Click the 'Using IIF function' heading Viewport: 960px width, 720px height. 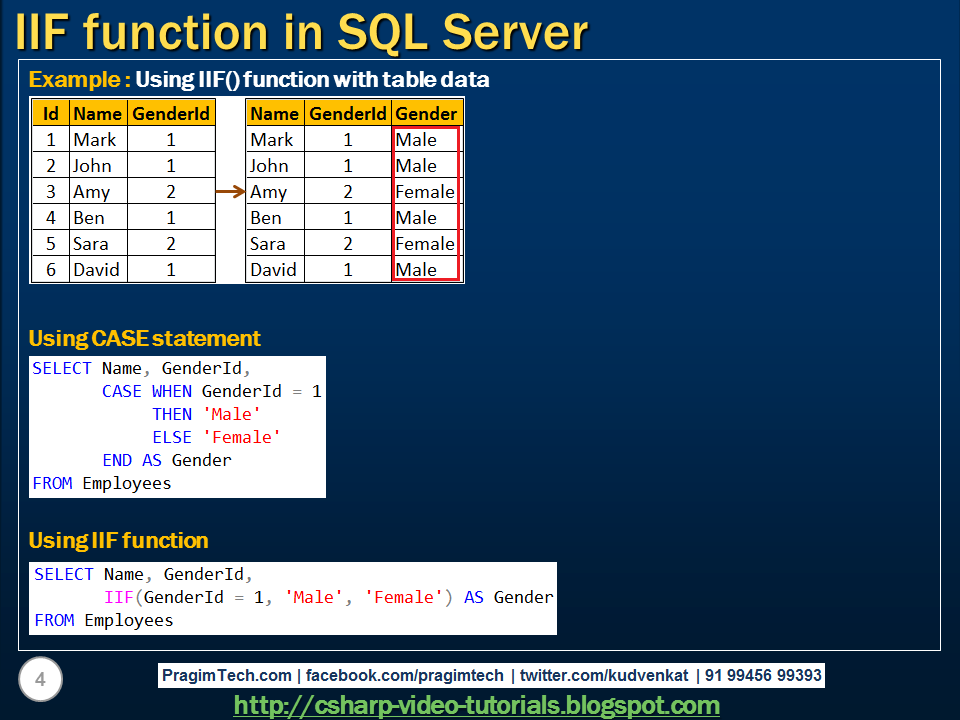pyautogui.click(x=118, y=540)
